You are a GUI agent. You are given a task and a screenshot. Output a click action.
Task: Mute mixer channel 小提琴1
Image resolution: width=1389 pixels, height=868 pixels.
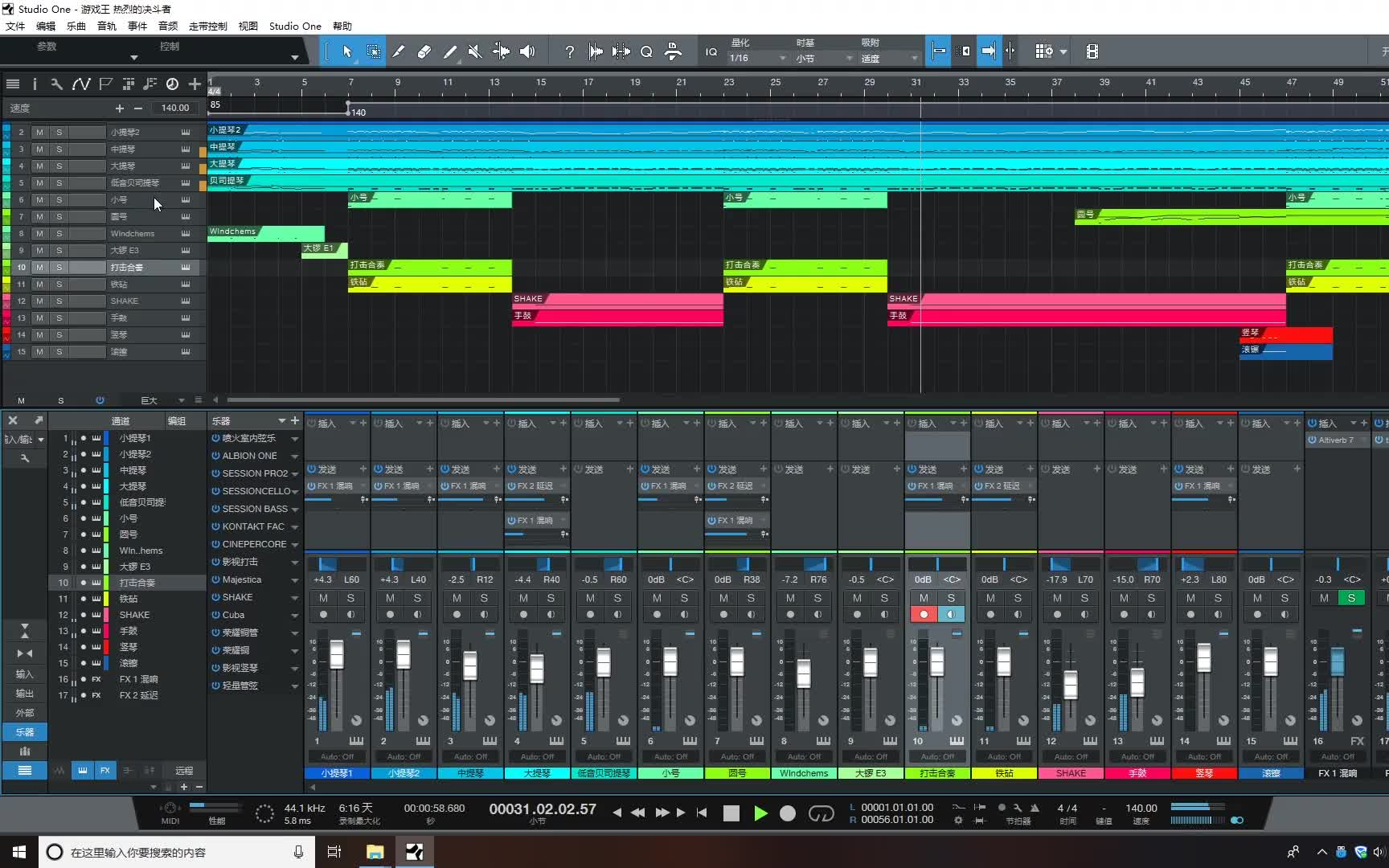(x=323, y=598)
